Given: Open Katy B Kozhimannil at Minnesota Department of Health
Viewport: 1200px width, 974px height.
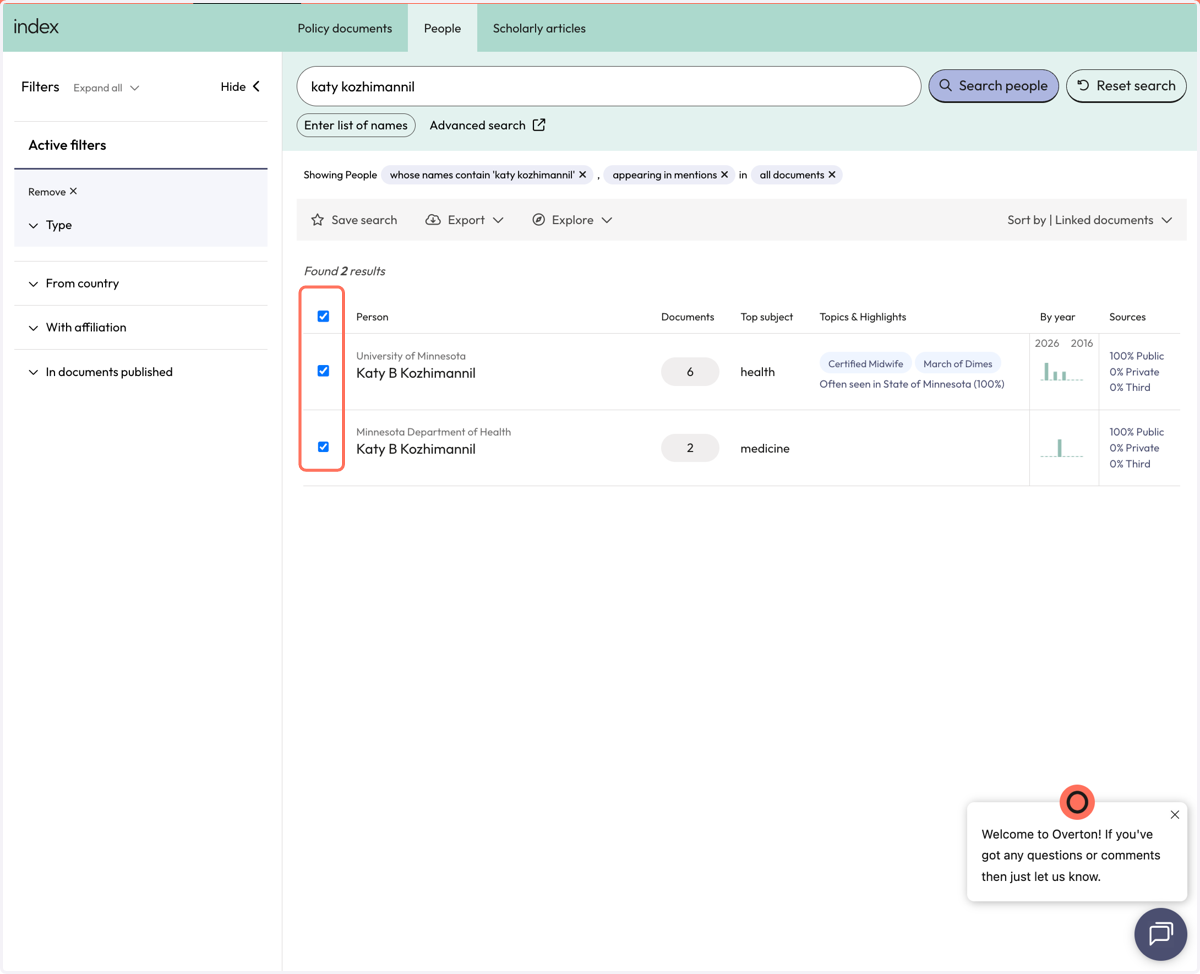Looking at the screenshot, I should tap(416, 449).
